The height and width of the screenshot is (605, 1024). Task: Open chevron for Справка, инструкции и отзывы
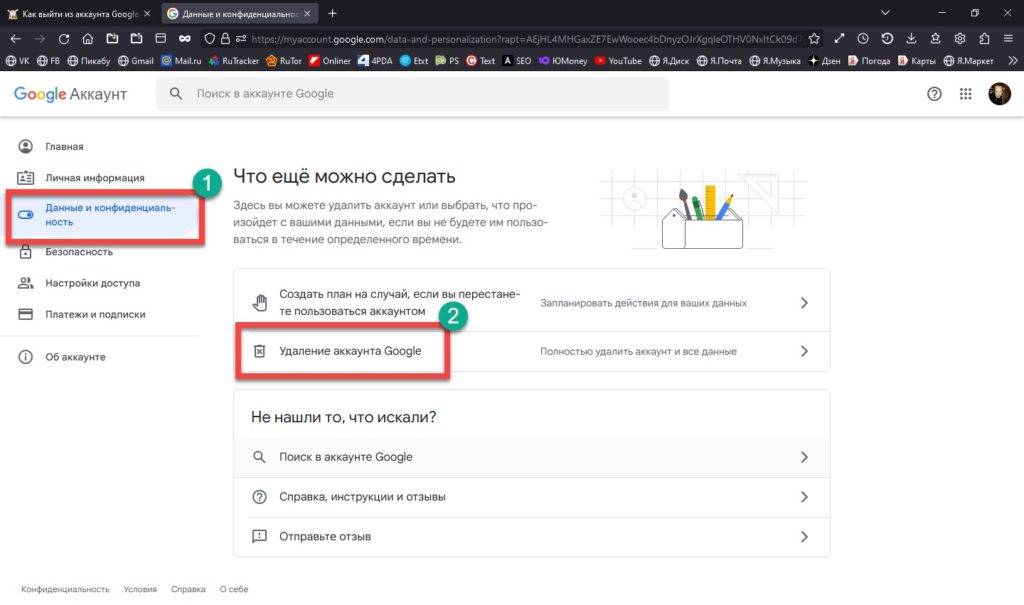click(804, 497)
